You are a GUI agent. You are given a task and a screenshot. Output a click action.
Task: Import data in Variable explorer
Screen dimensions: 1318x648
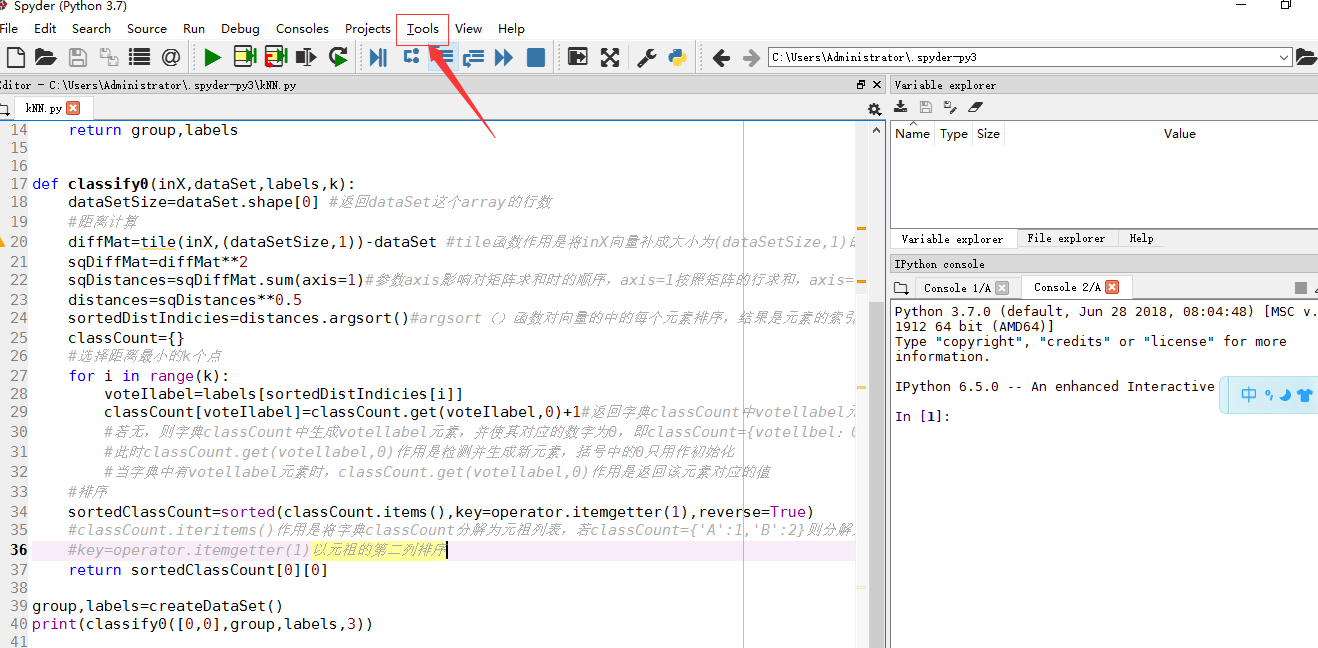(x=901, y=107)
